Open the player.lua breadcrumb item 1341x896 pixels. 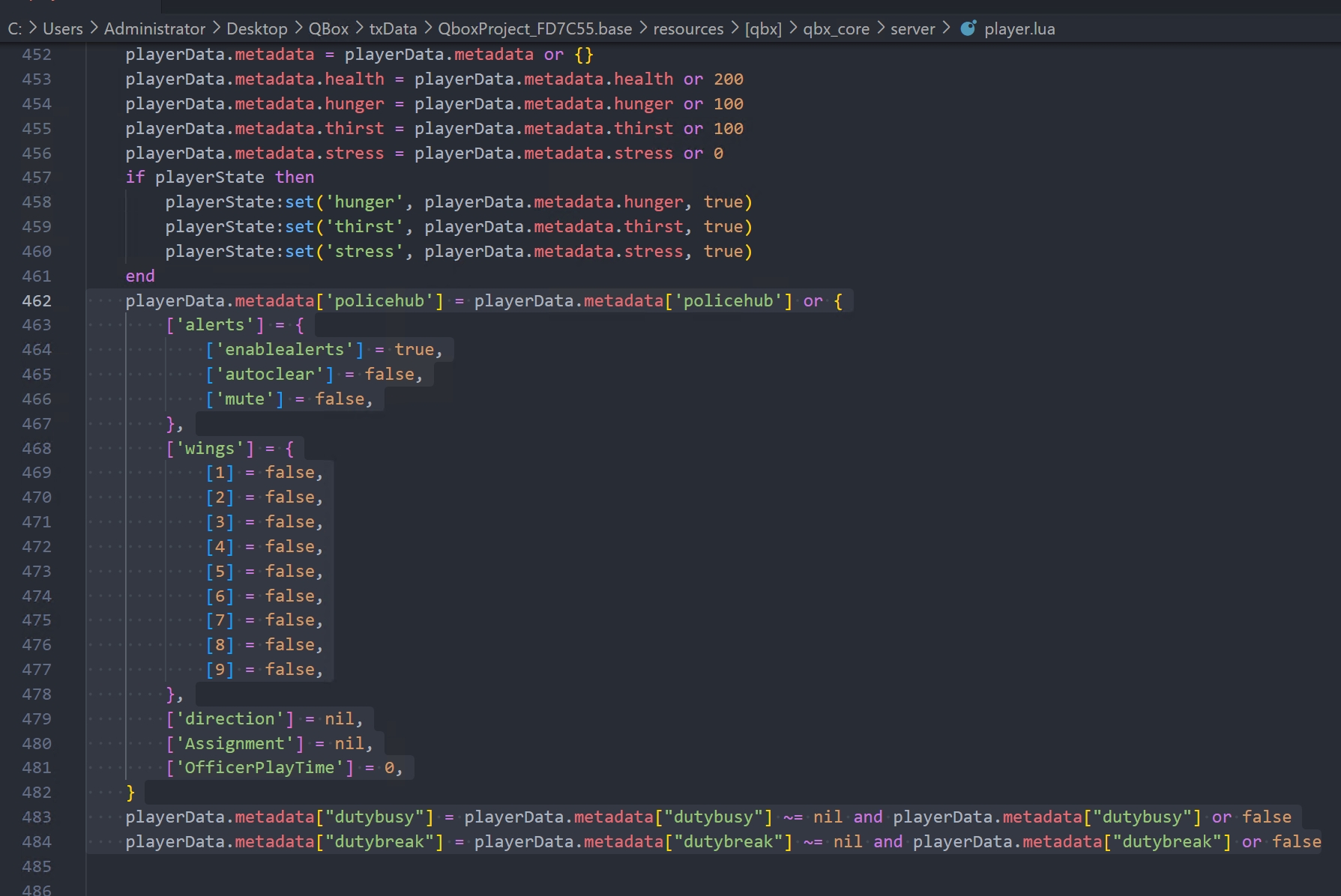point(1019,29)
